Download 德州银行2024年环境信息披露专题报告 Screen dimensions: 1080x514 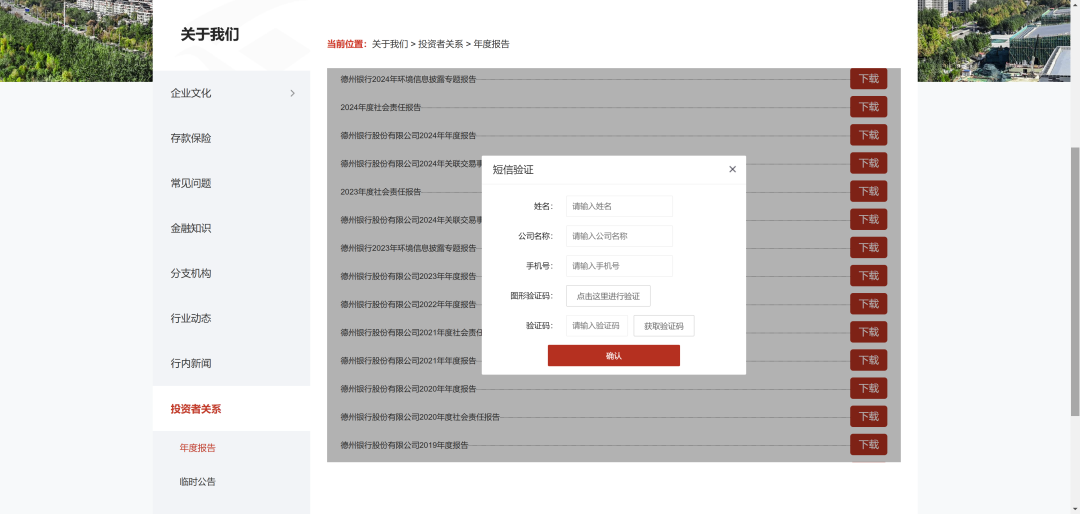[869, 79]
